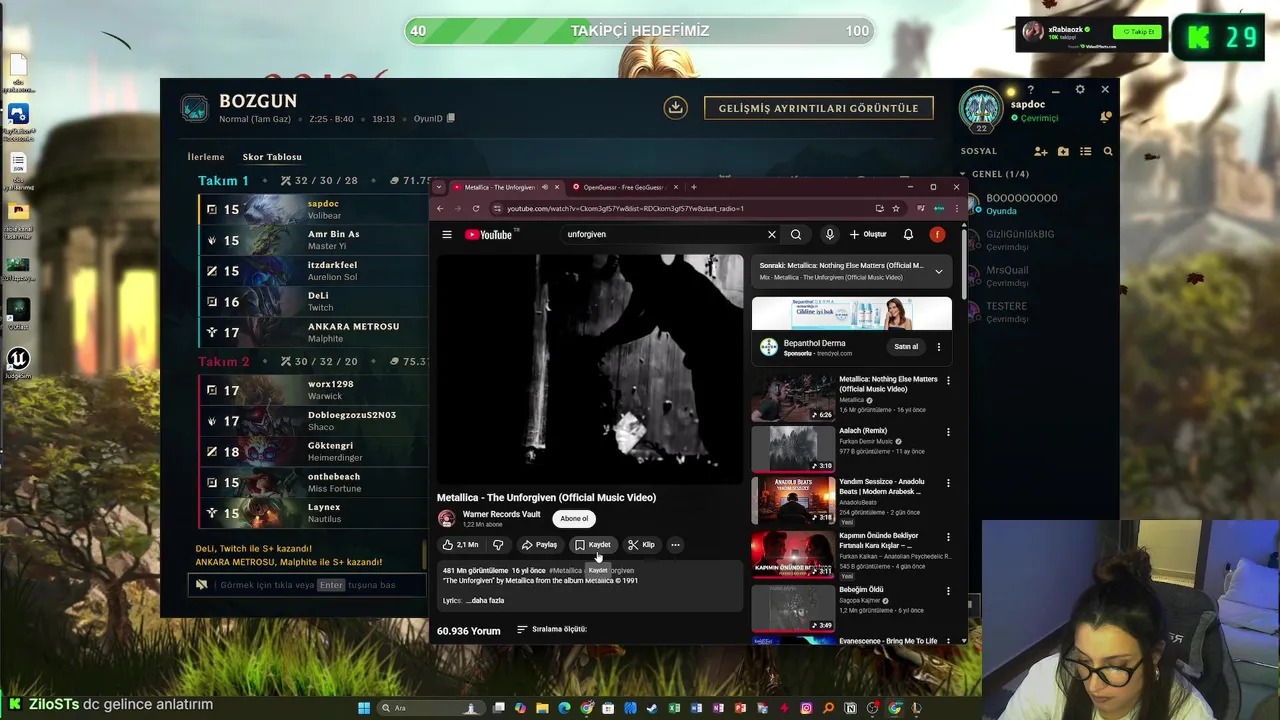Open League client help question mark
Screen dimensions: 1280x720
pyautogui.click(x=1030, y=90)
